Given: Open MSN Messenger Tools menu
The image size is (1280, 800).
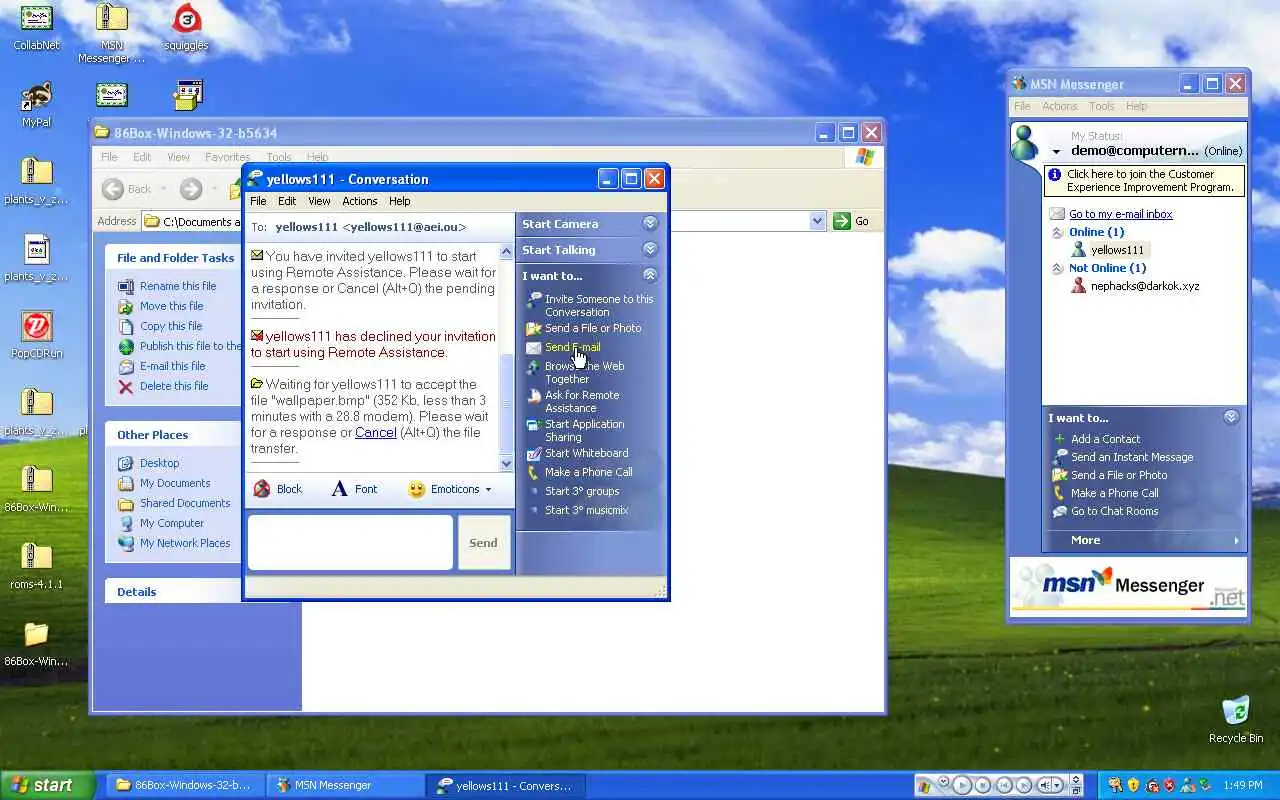Looking at the screenshot, I should [x=1101, y=106].
